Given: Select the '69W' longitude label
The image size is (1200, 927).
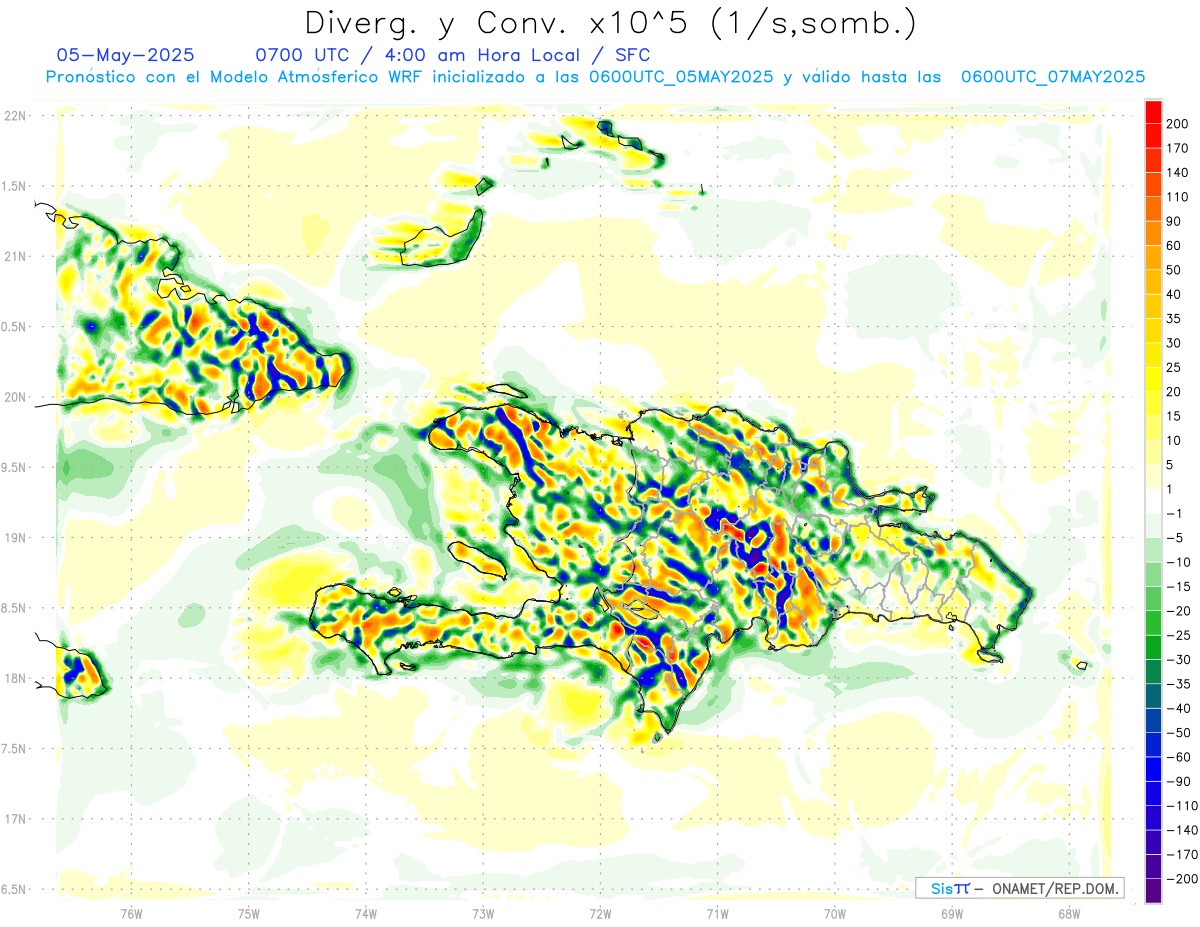Looking at the screenshot, I should pos(952,913).
